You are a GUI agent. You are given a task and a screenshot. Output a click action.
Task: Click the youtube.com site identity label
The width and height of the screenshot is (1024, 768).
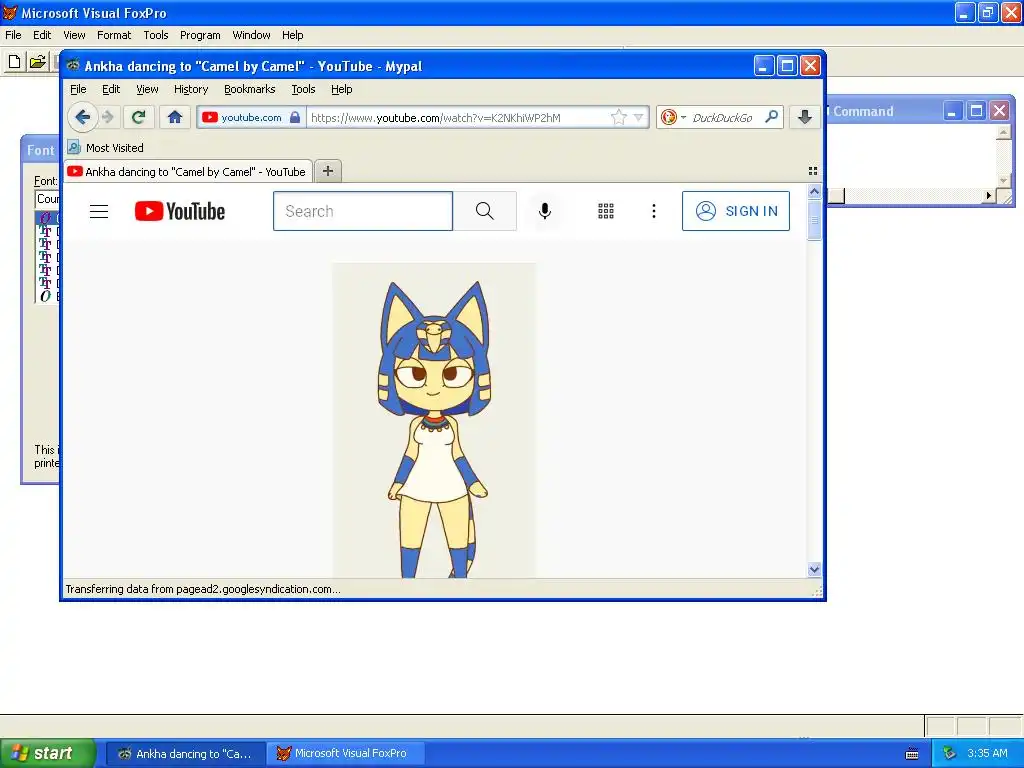pos(251,118)
